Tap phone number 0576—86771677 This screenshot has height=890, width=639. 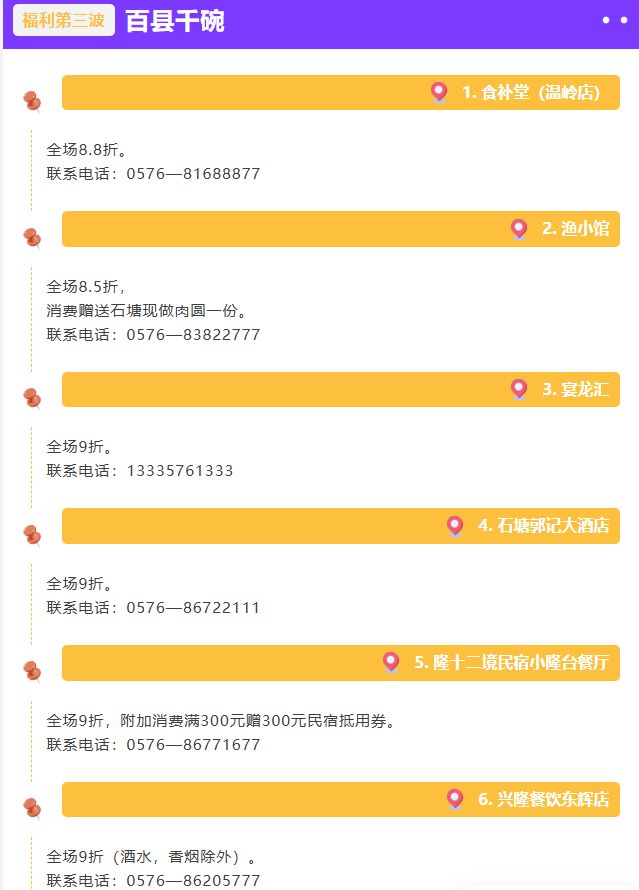pos(193,745)
